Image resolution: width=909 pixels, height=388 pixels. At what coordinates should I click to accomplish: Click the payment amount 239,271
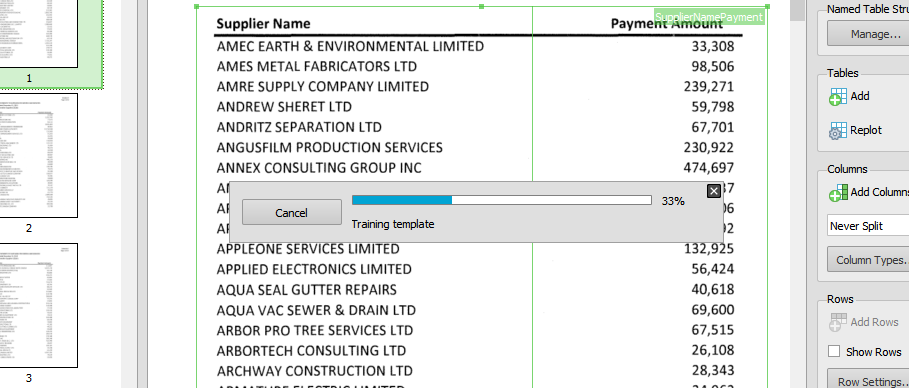[x=708, y=87]
